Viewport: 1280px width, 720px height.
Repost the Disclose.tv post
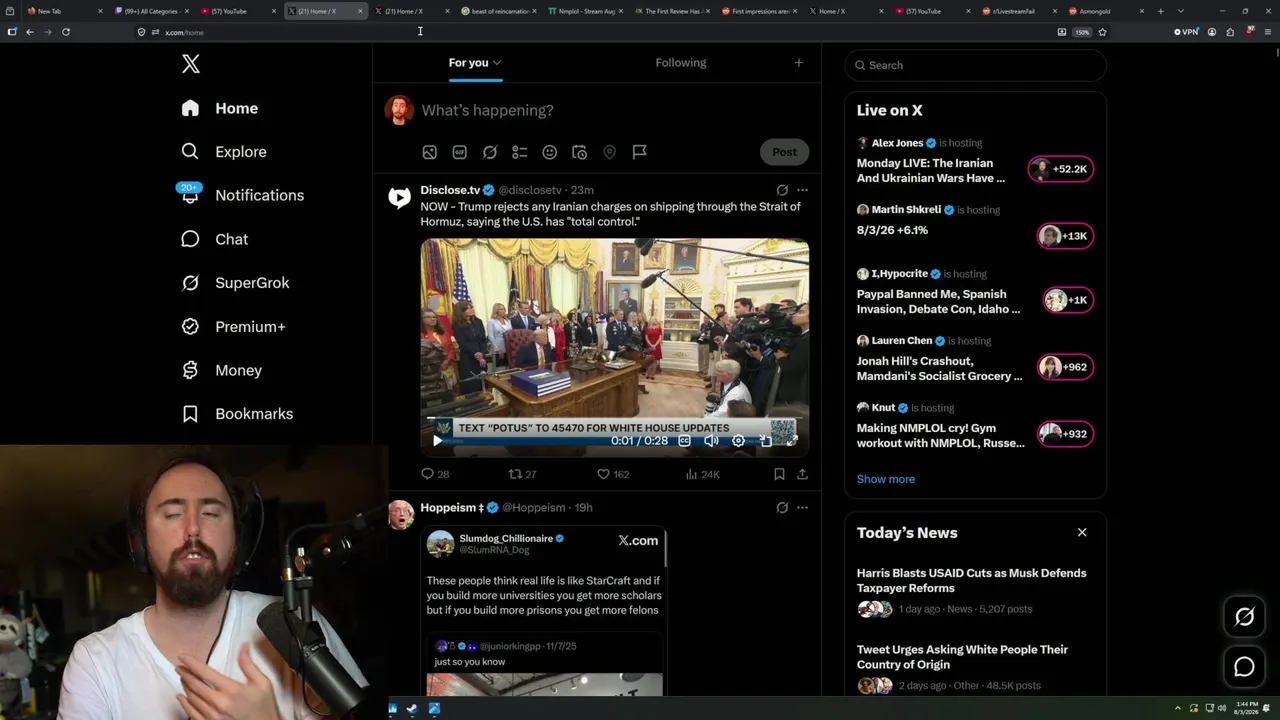522,474
